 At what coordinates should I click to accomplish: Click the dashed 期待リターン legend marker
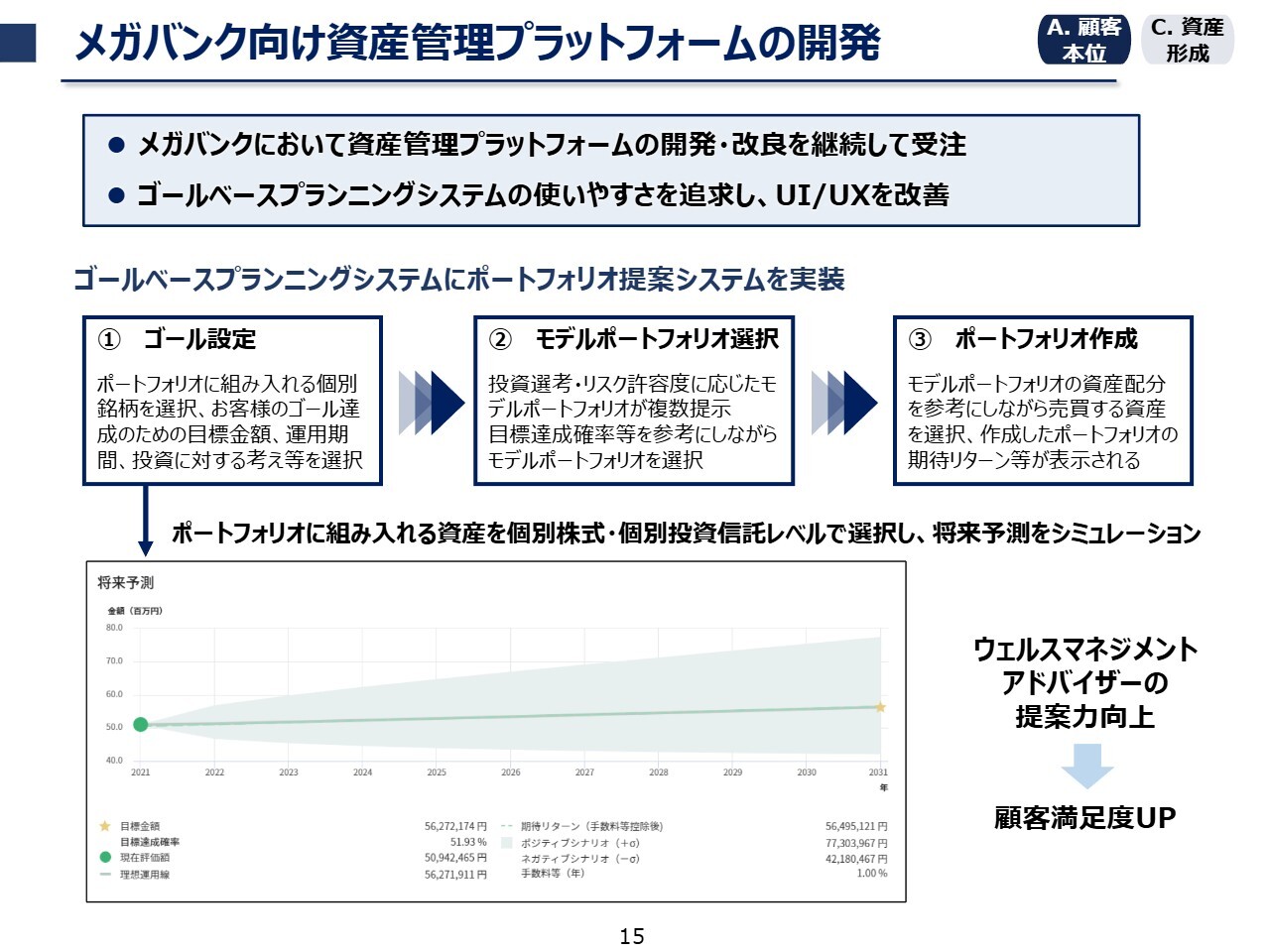(506, 826)
